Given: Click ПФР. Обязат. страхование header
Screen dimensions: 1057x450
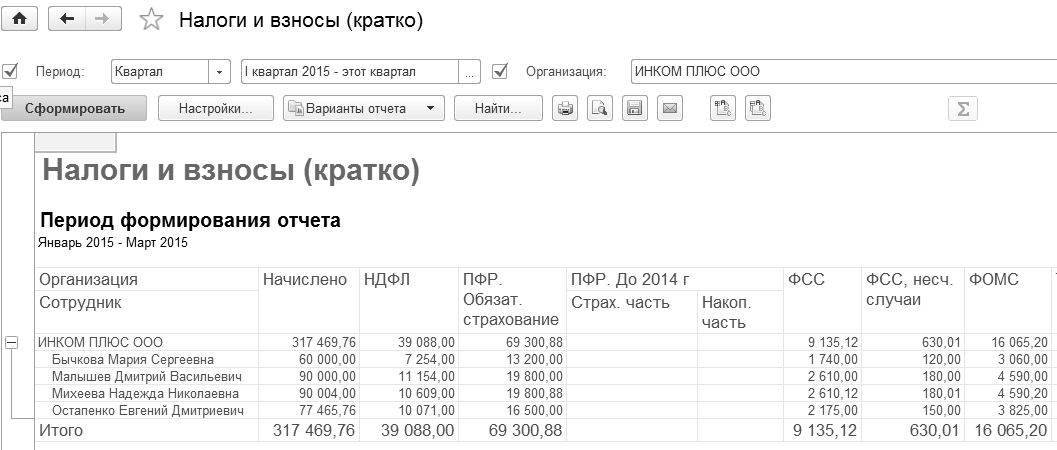Looking at the screenshot, I should pyautogui.click(x=511, y=300).
